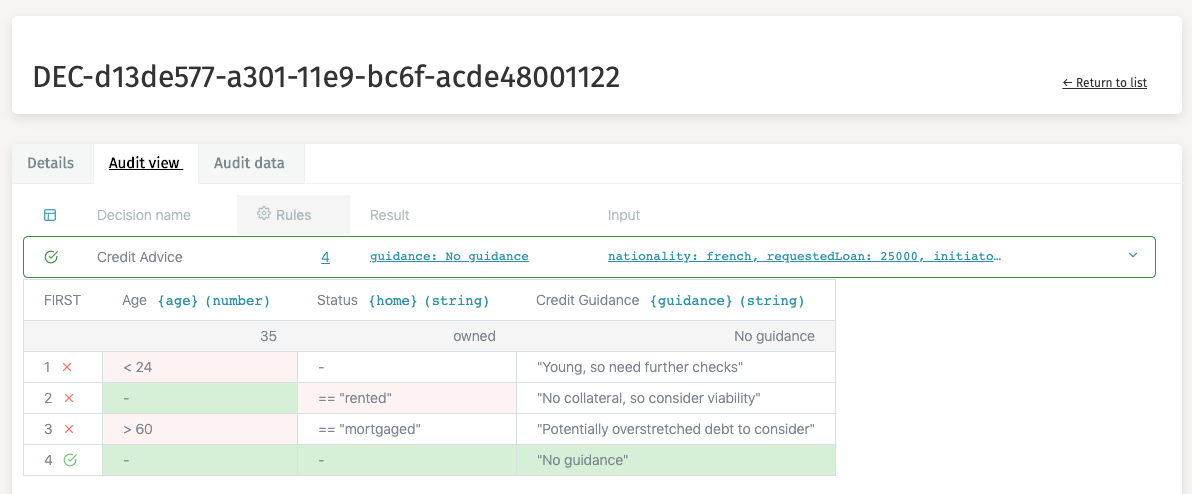
Task: Expand the Credit Advice row chevron
Action: 1133,256
